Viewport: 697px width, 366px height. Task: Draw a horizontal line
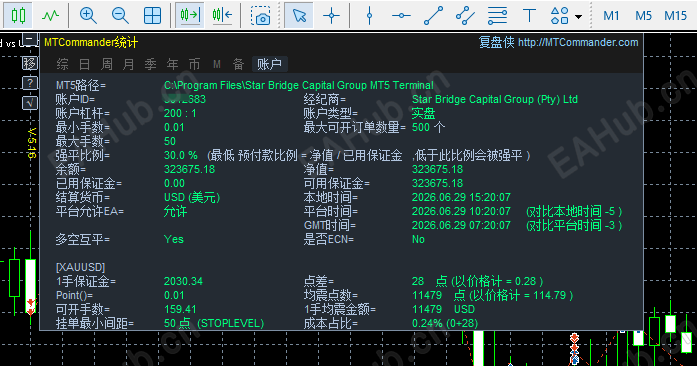tap(401, 16)
